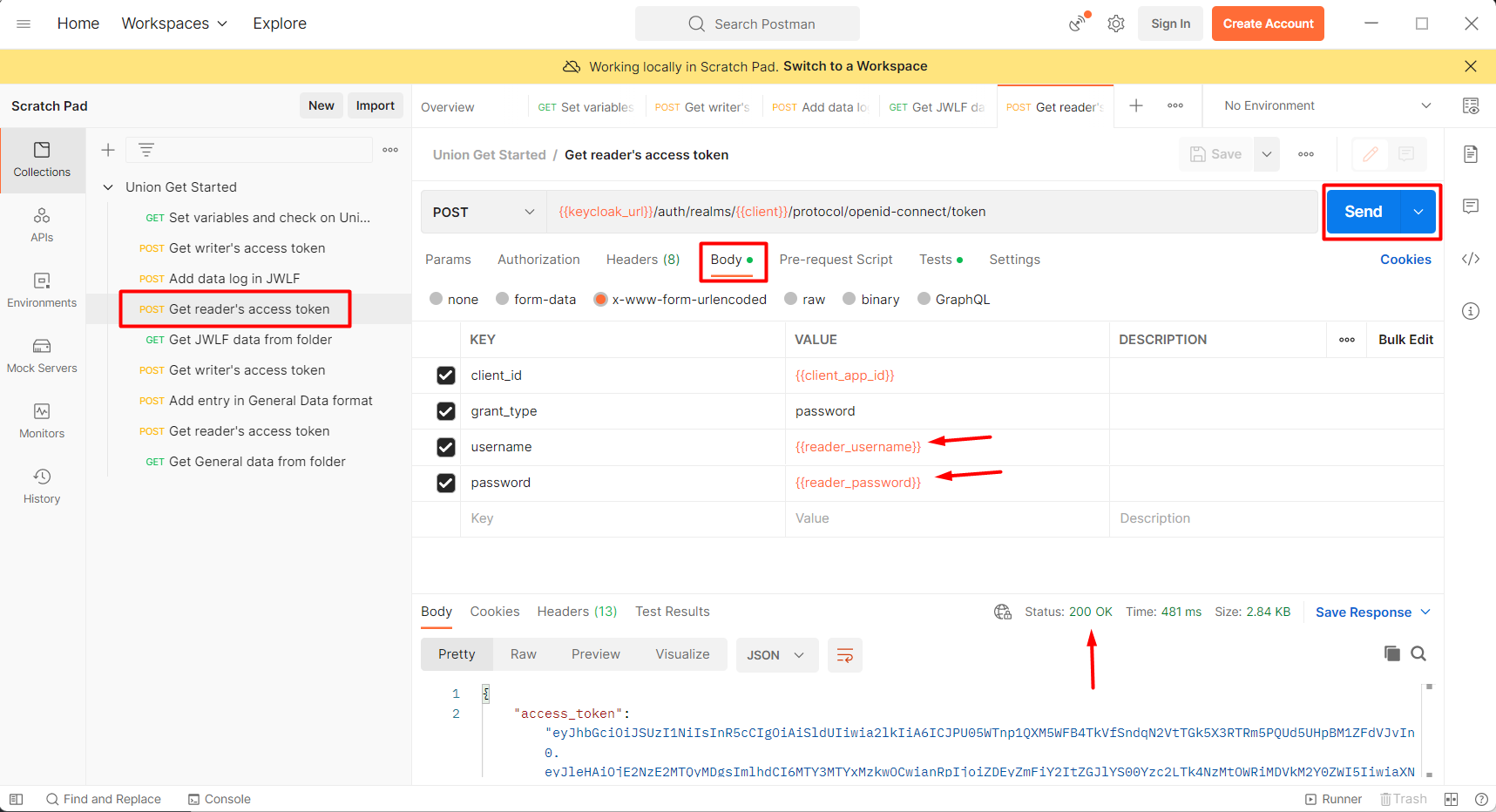Open the Environments sidebar panel
The image size is (1496, 812).
click(x=42, y=290)
